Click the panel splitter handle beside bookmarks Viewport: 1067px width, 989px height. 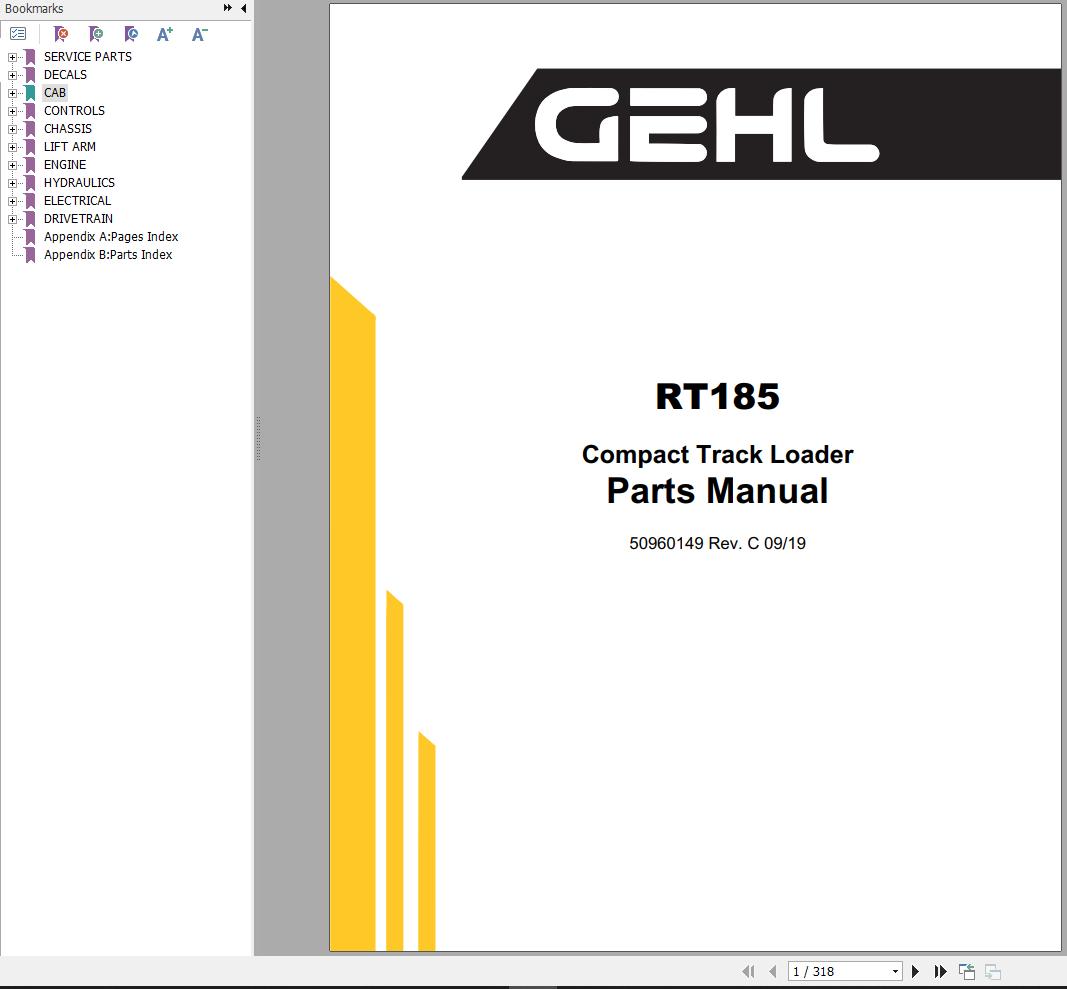[259, 439]
